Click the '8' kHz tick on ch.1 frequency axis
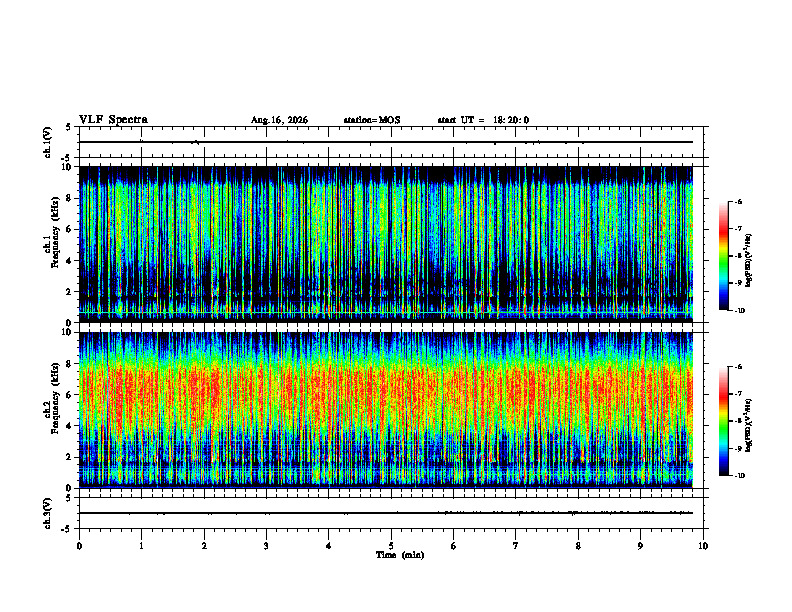The height and width of the screenshot is (612, 792). point(70,198)
